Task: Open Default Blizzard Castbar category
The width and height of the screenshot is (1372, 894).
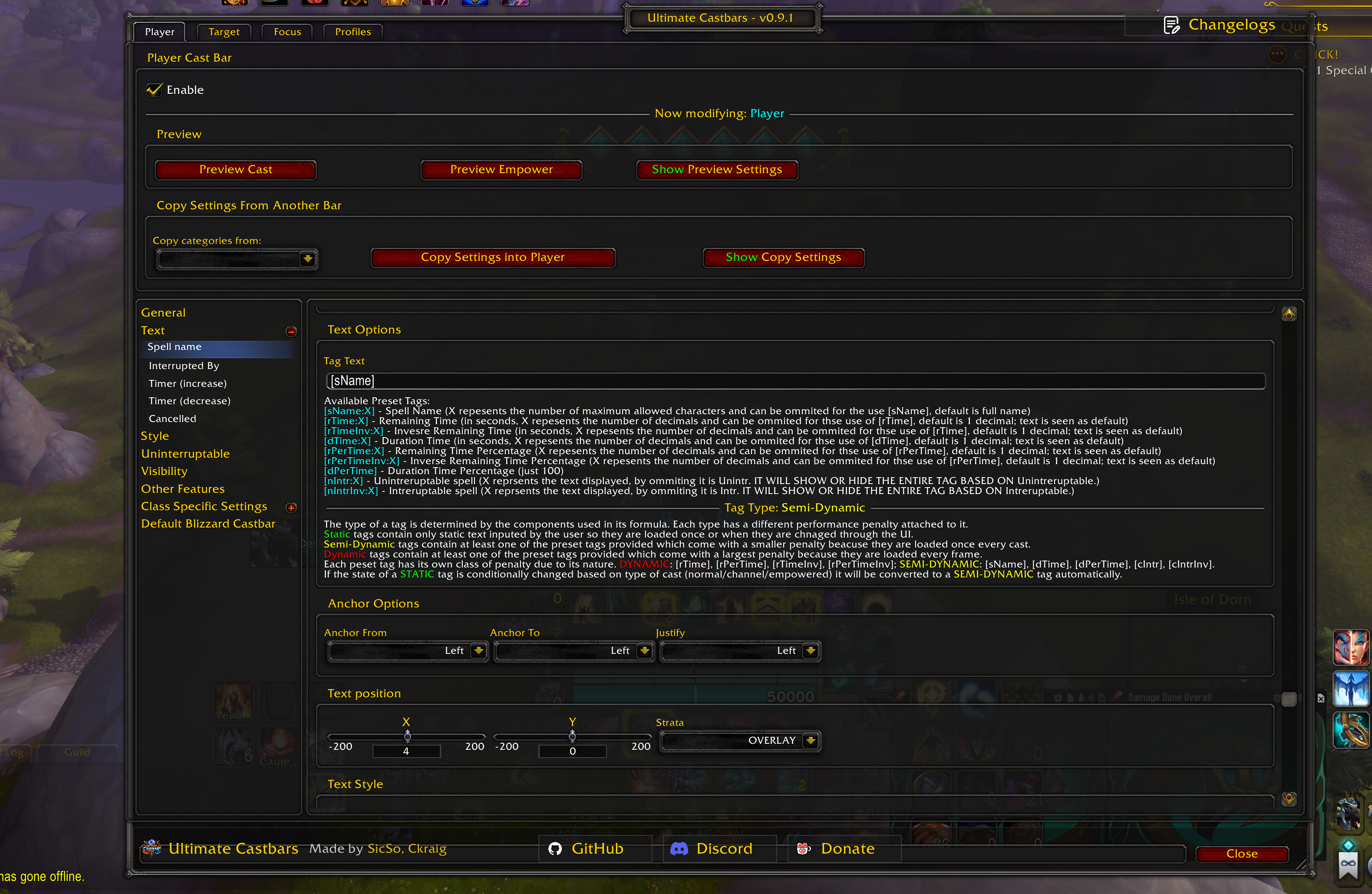Action: pos(208,524)
